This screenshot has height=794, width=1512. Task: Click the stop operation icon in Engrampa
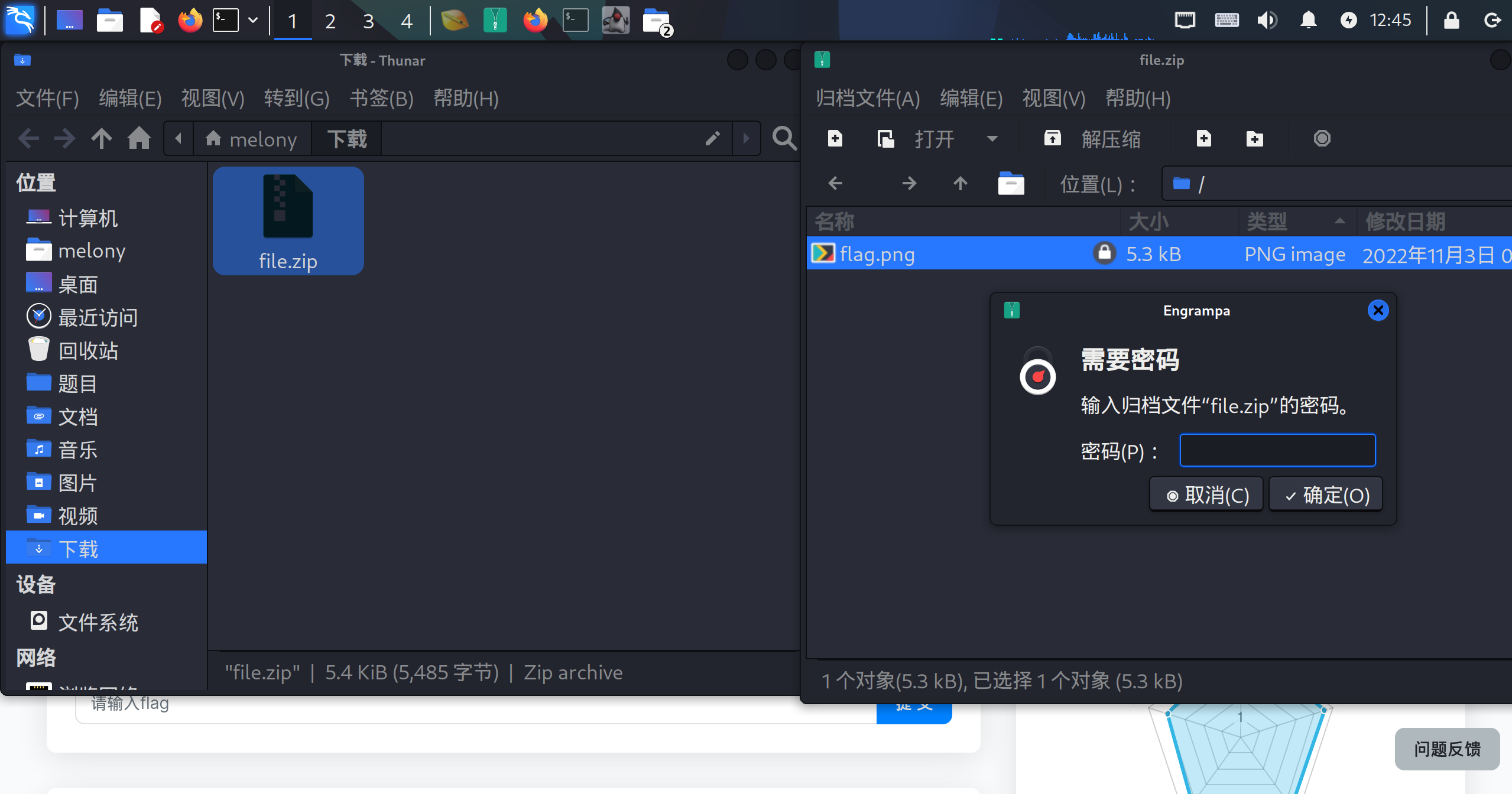1322,139
